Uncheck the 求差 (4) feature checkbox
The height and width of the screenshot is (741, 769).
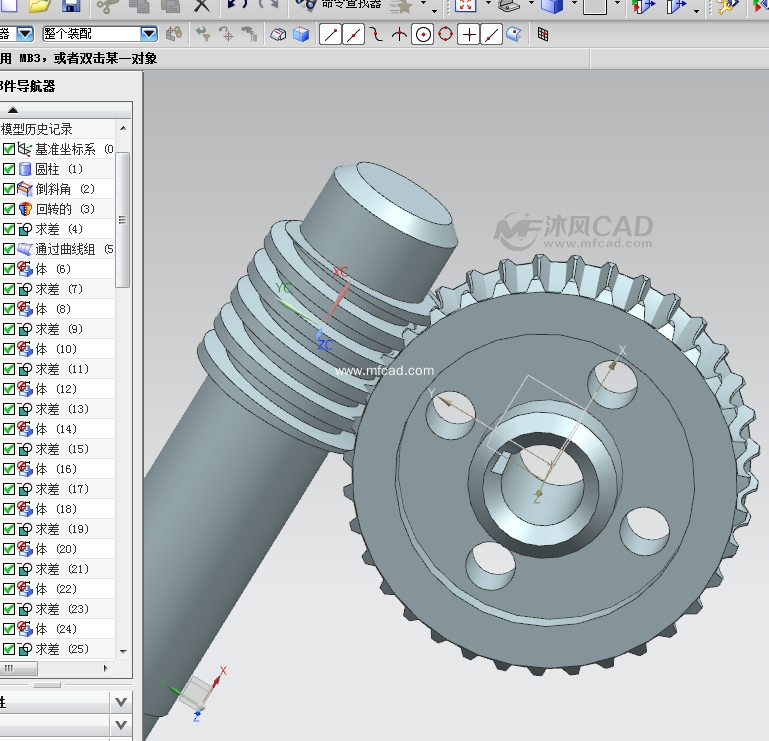[8, 229]
